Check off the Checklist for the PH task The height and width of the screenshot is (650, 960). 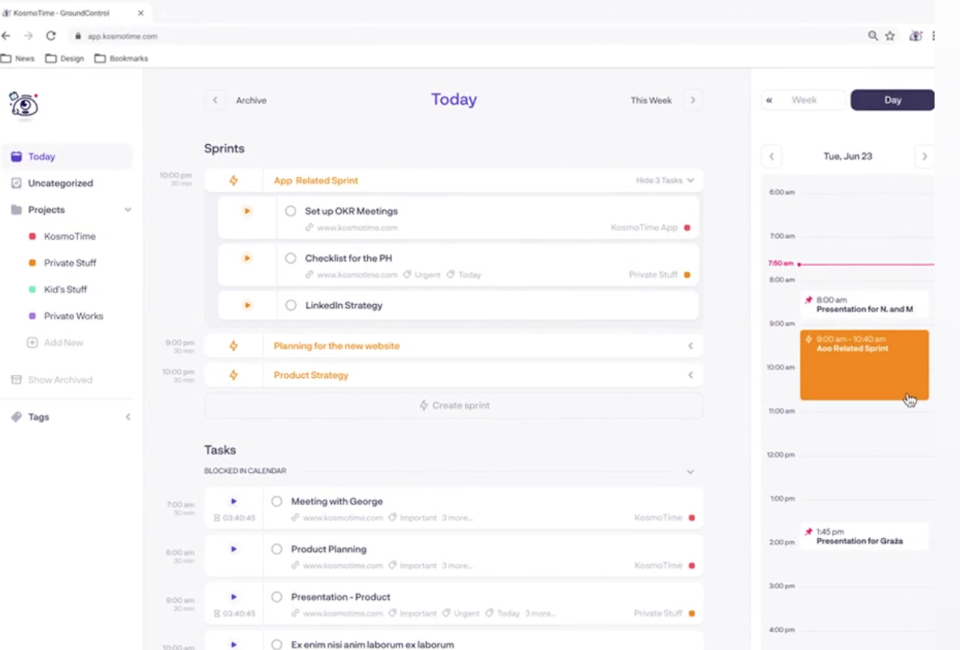pyautogui.click(x=290, y=258)
